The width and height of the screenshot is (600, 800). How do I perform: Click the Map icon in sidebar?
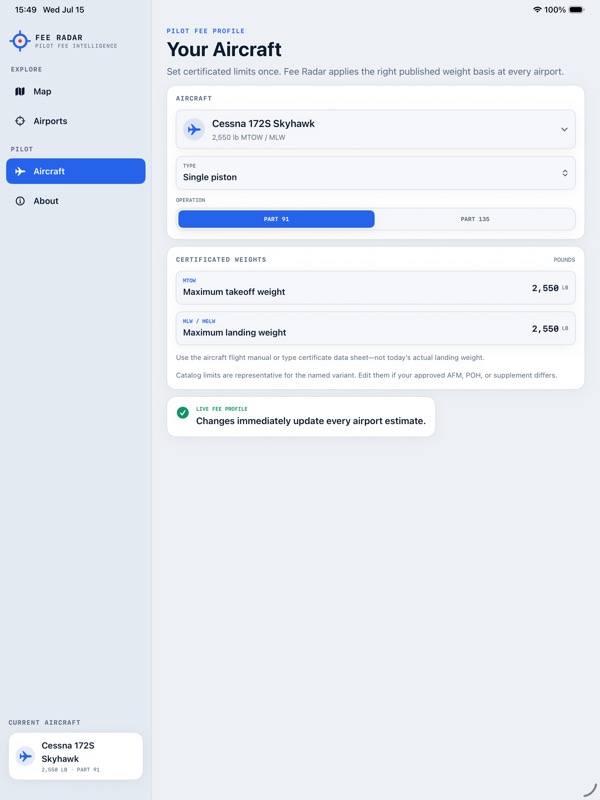point(20,91)
